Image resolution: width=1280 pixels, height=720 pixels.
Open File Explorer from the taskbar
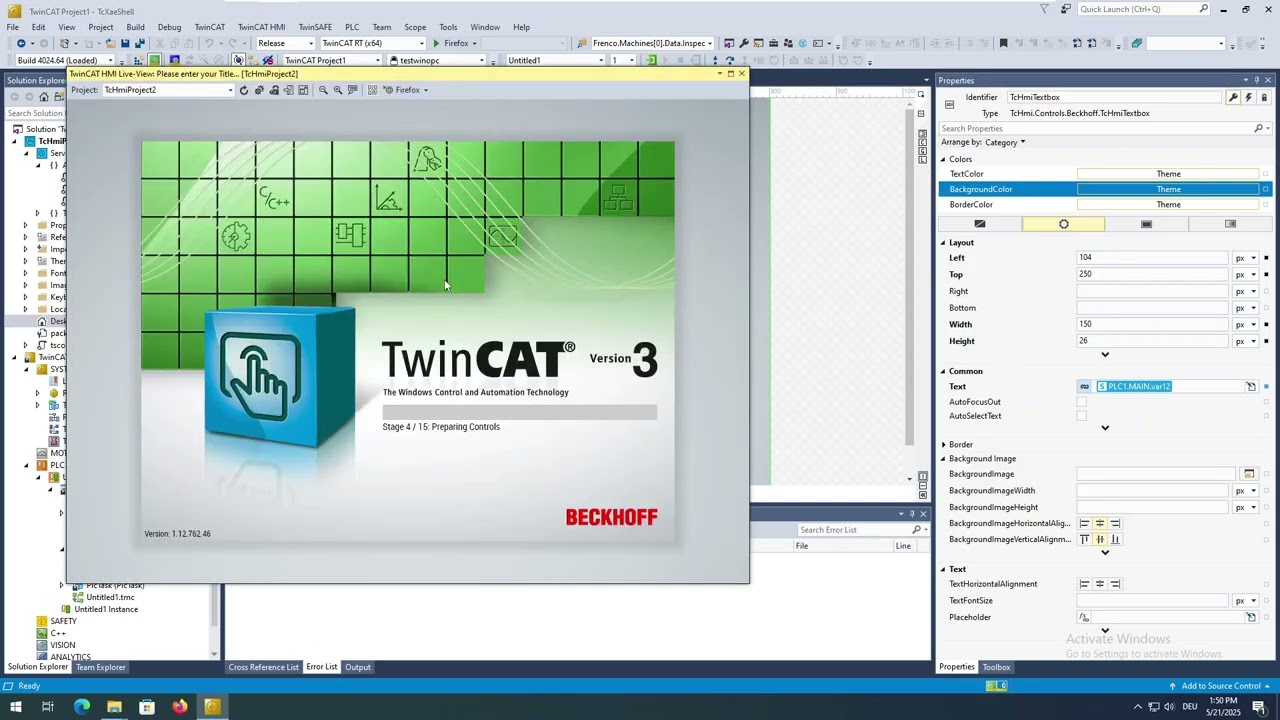(114, 707)
